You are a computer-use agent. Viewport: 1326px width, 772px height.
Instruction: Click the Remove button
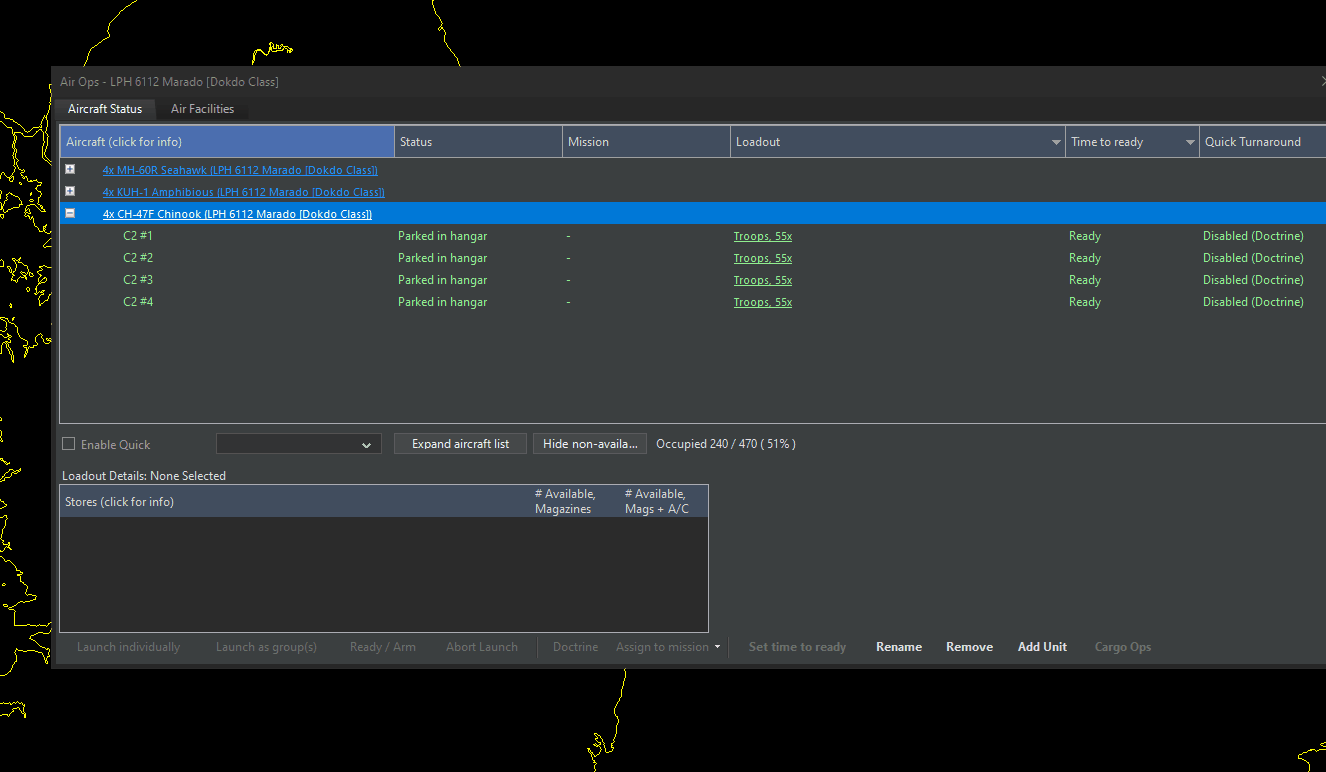(969, 647)
